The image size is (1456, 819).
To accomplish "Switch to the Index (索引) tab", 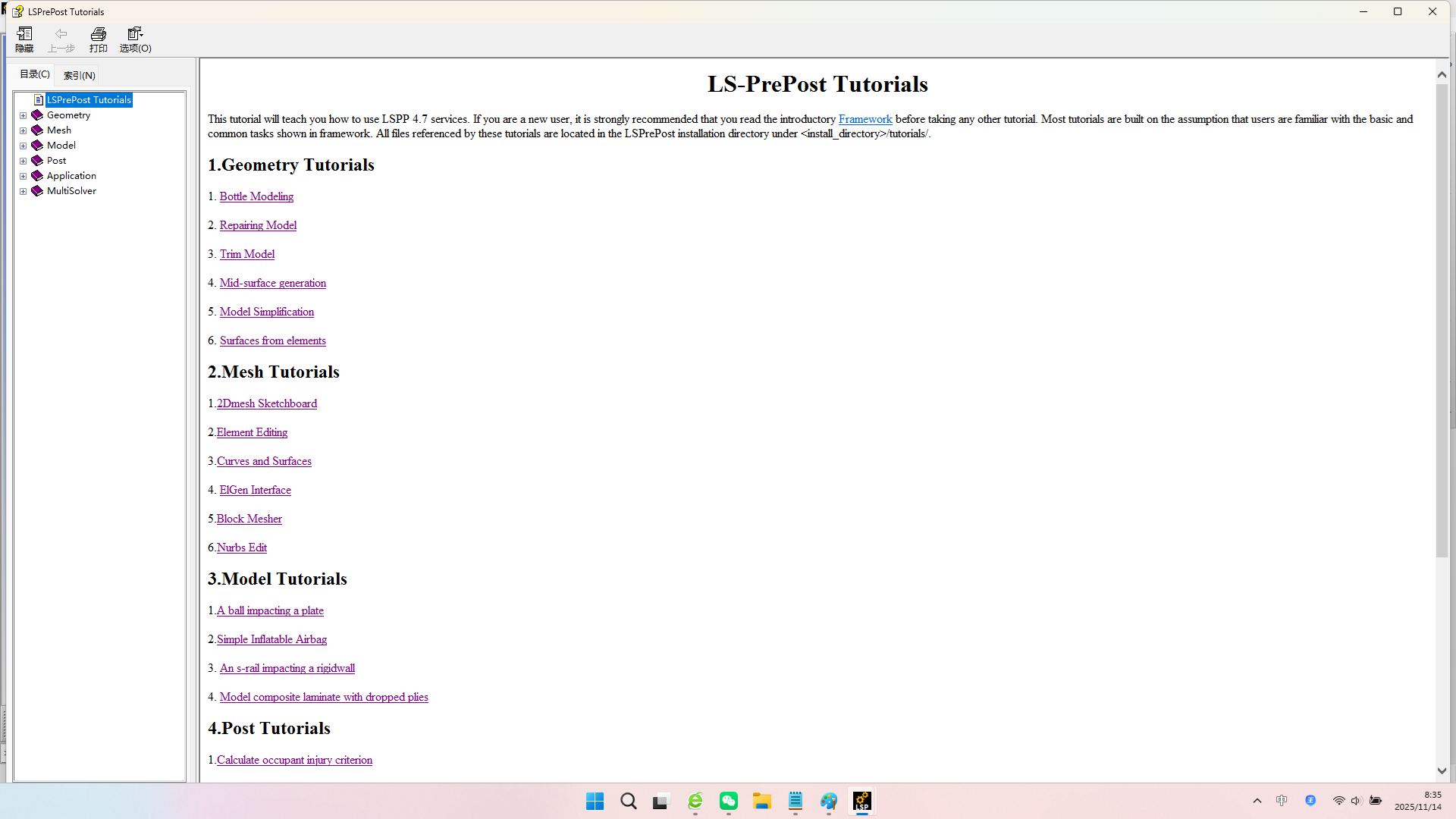I will [80, 75].
